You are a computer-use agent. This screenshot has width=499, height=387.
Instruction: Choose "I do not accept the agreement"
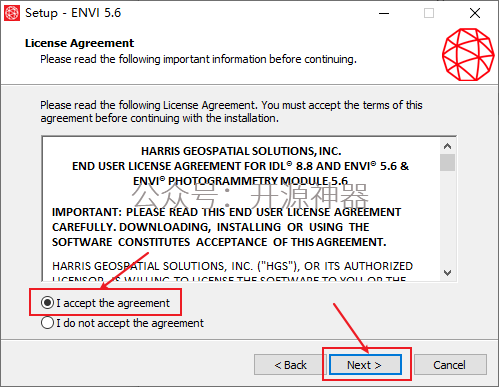tap(47, 323)
